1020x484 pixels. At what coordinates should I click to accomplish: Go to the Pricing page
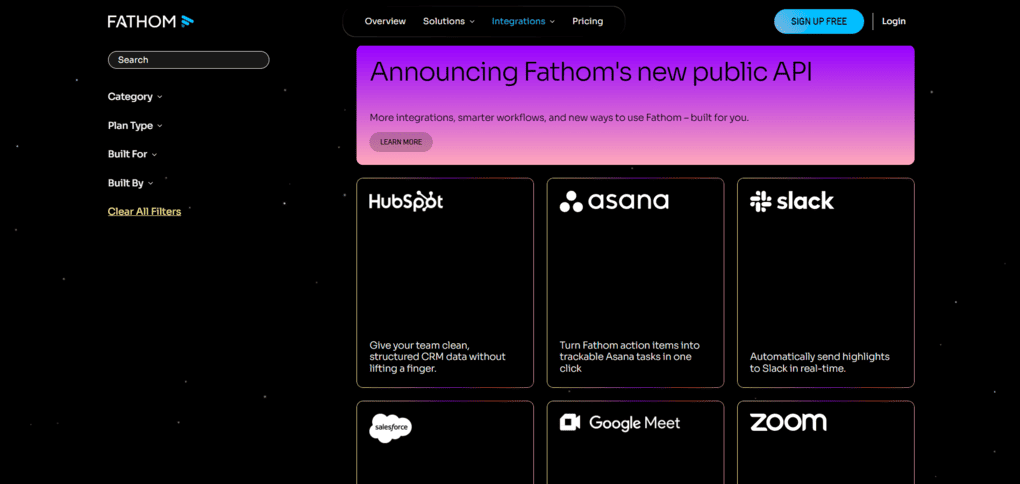587,21
